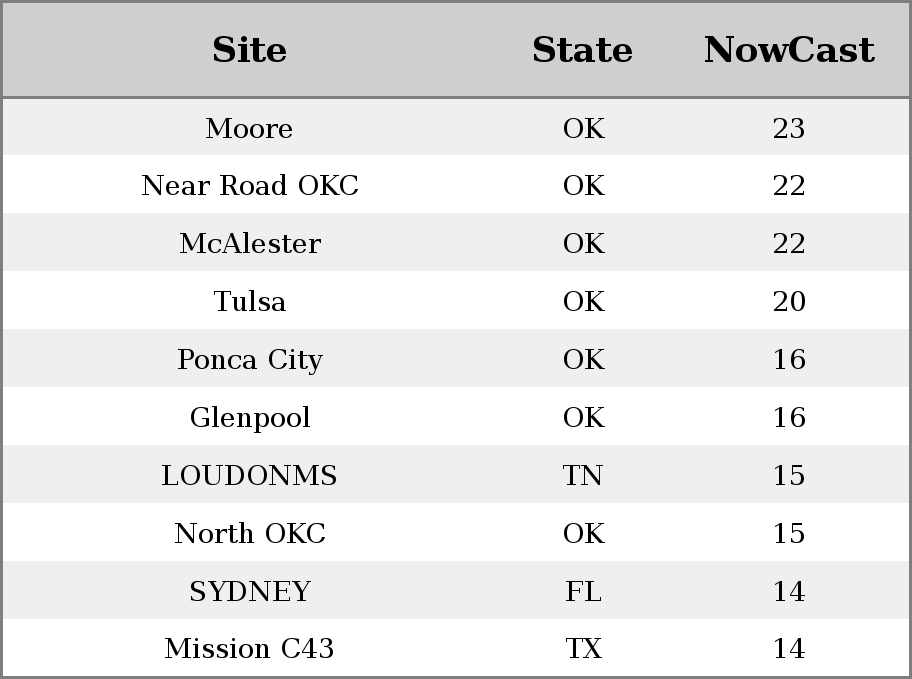
Task: Click the McAlester site name
Action: (250, 243)
